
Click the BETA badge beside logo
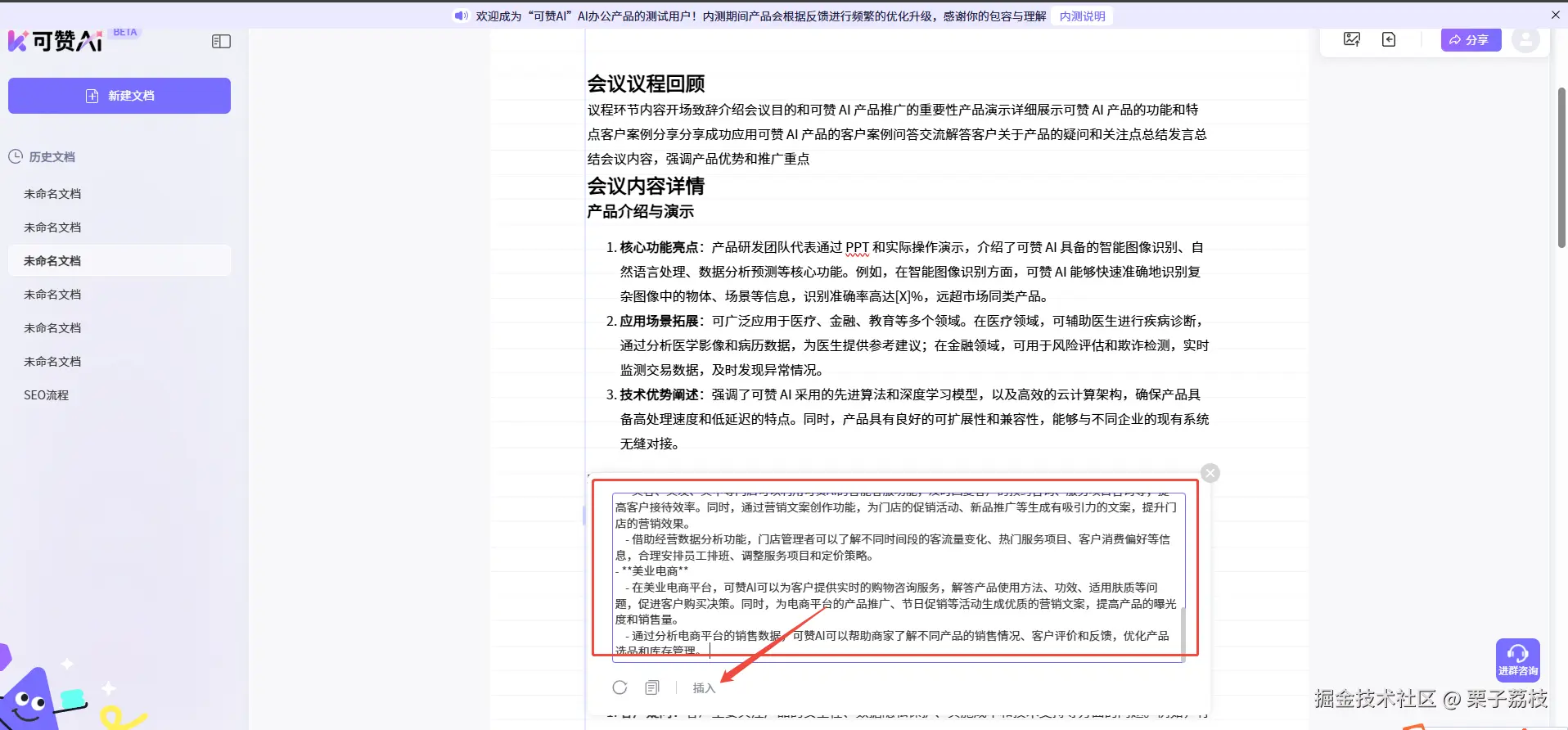pos(125,33)
